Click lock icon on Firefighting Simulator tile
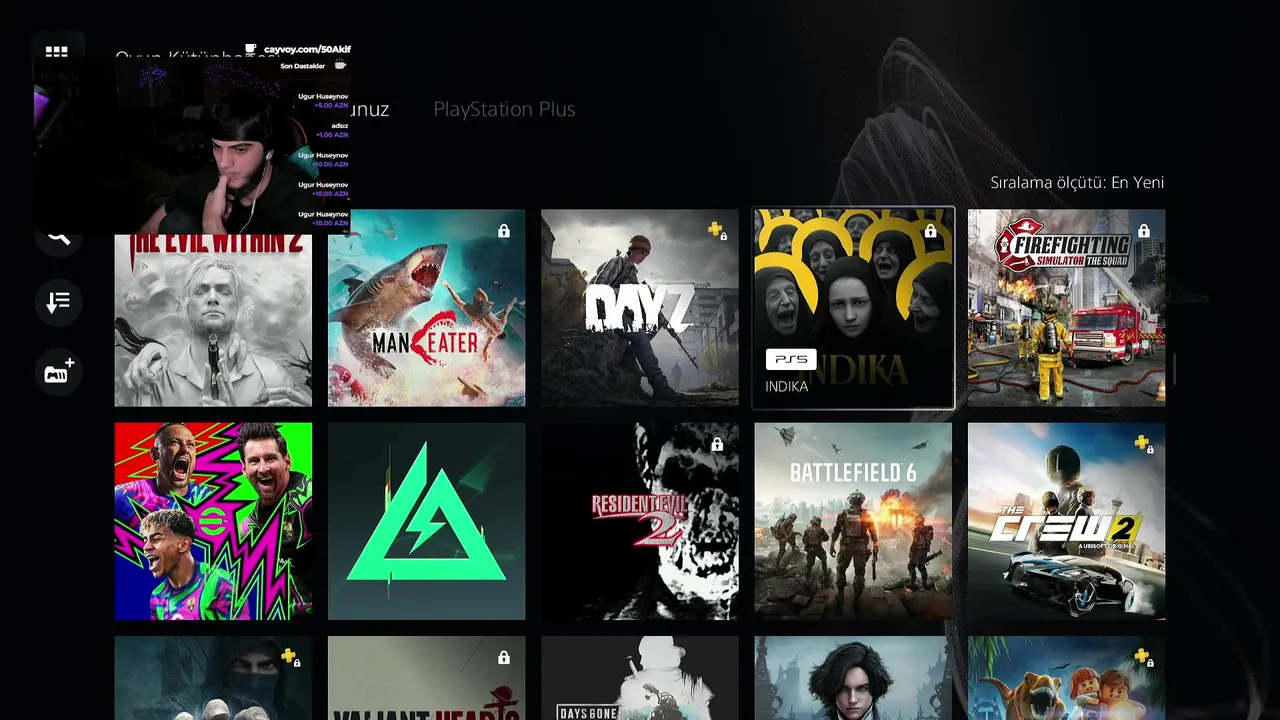This screenshot has width=1280, height=720. click(x=1144, y=231)
